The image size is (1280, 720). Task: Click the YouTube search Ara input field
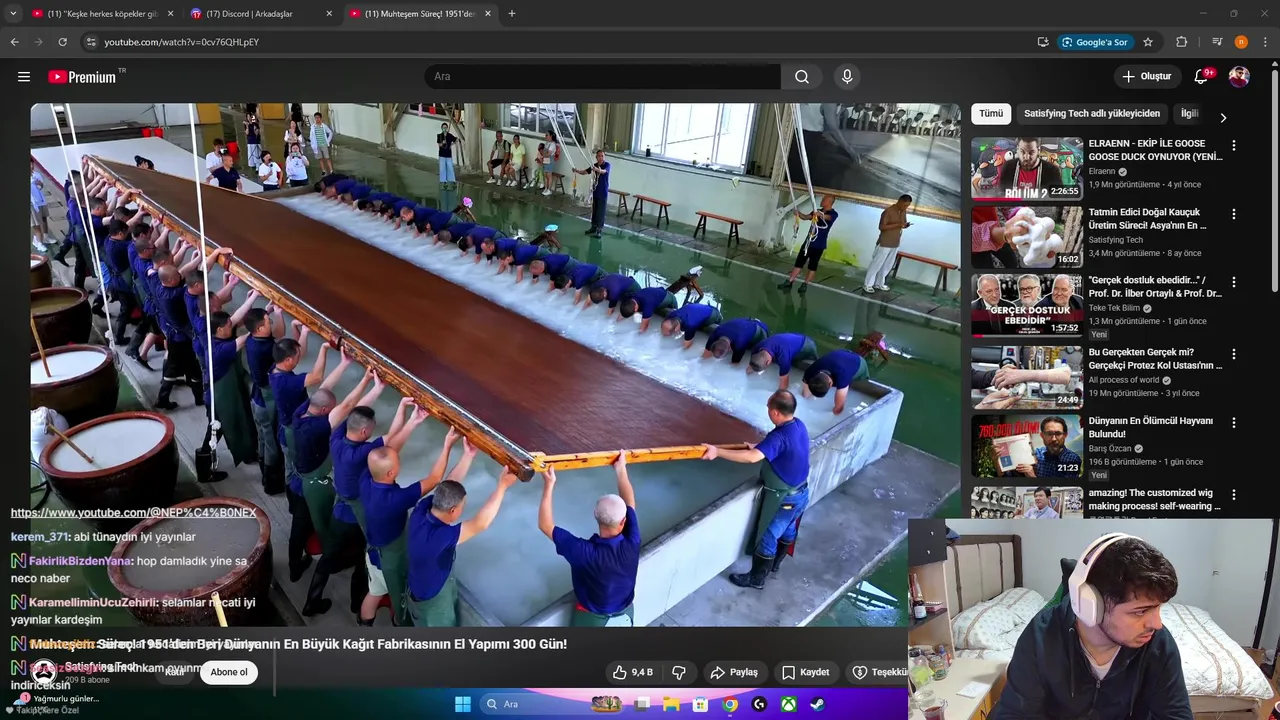tap(603, 77)
